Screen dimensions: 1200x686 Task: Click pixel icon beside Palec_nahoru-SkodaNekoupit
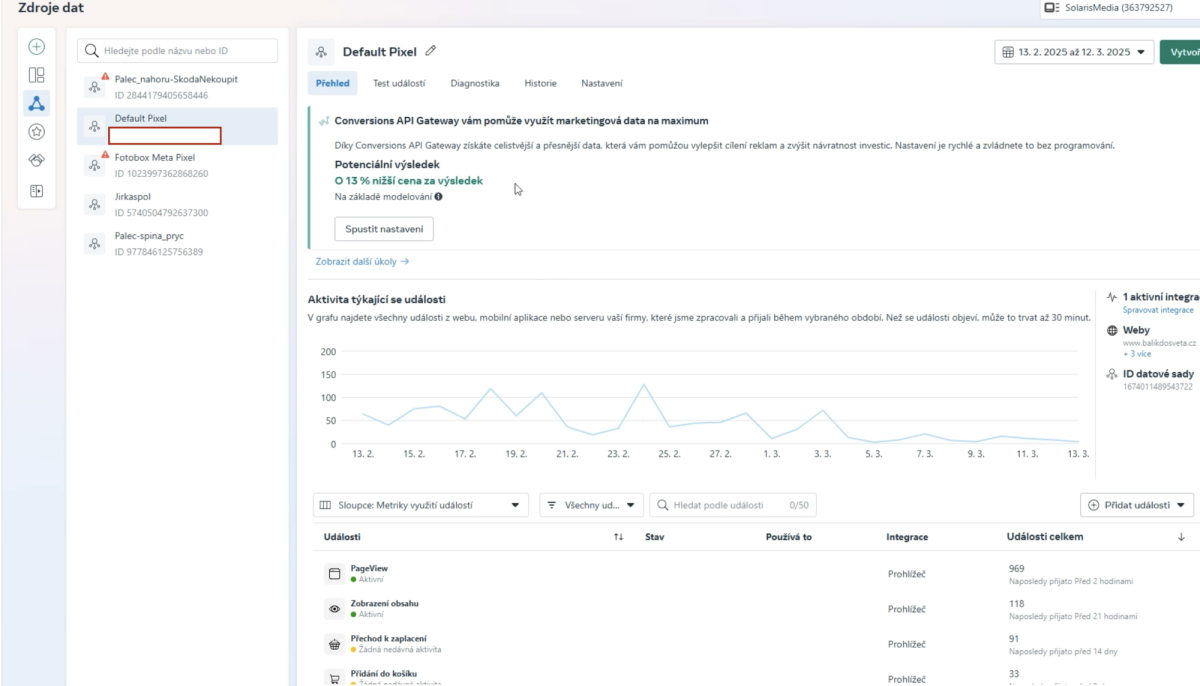coord(94,87)
